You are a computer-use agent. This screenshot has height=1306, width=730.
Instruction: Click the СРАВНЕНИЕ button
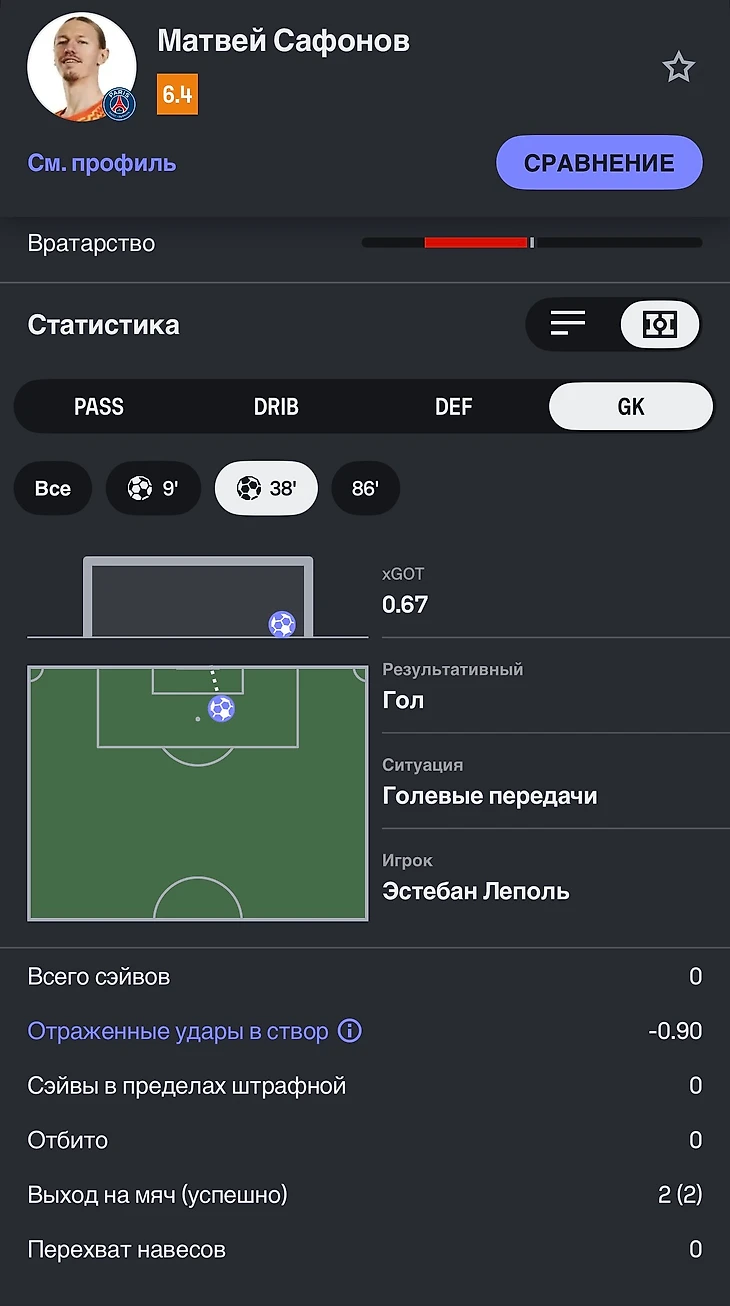[x=599, y=163]
